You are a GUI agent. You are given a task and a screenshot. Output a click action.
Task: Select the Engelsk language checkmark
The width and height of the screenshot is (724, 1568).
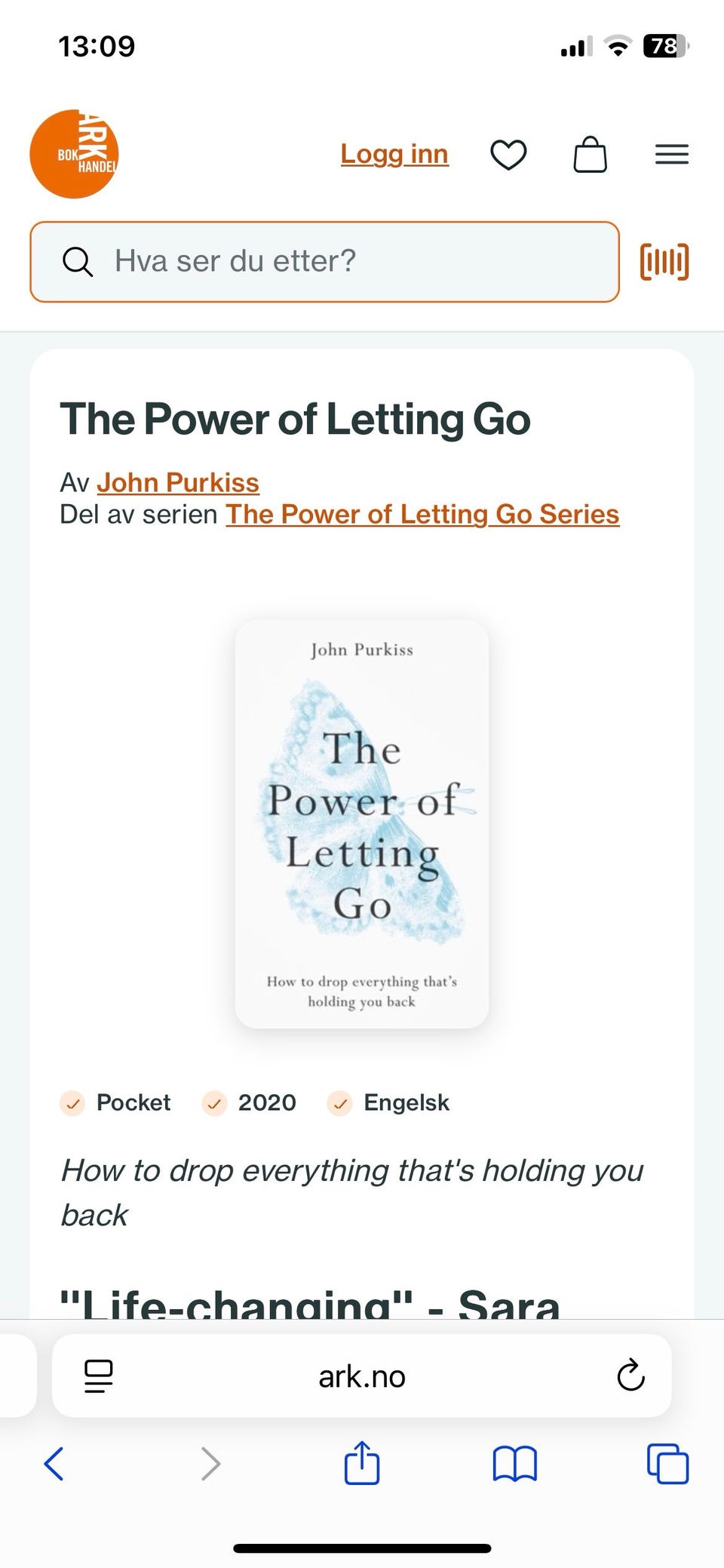(x=339, y=1103)
